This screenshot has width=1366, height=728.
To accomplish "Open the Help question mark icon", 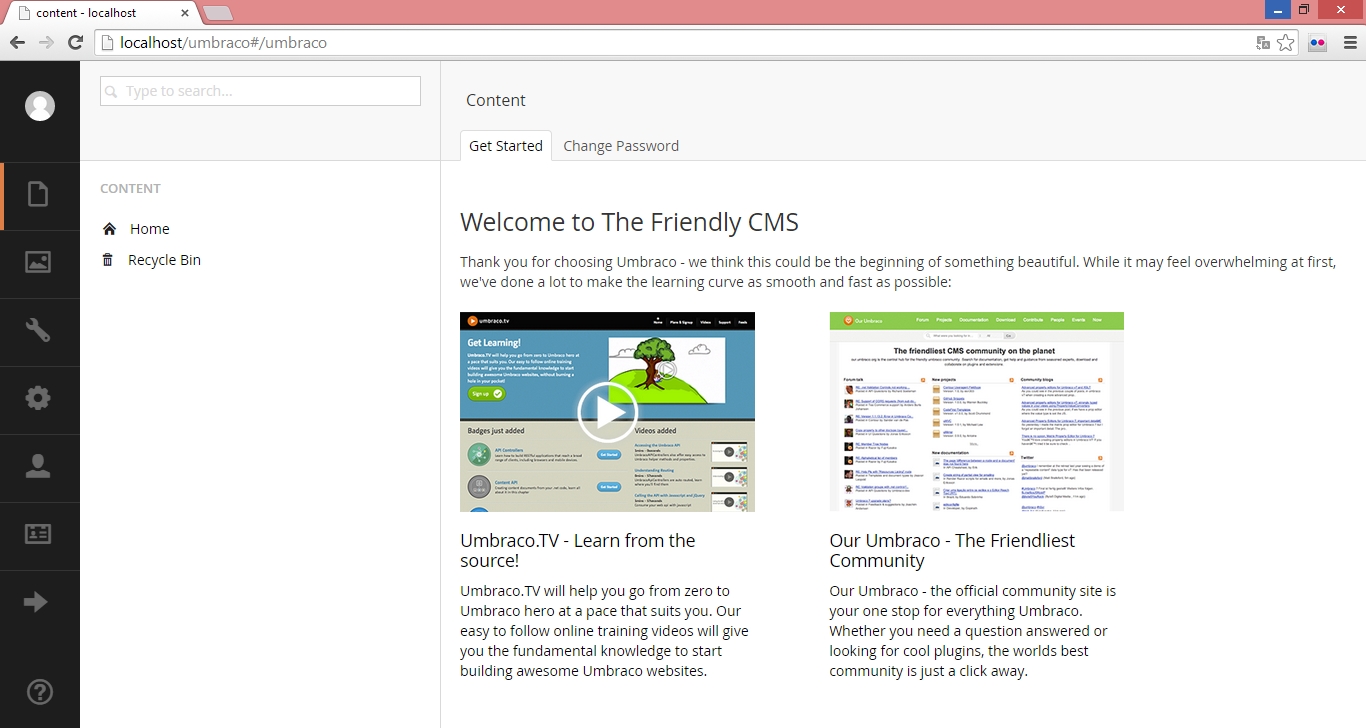I will coord(39,691).
